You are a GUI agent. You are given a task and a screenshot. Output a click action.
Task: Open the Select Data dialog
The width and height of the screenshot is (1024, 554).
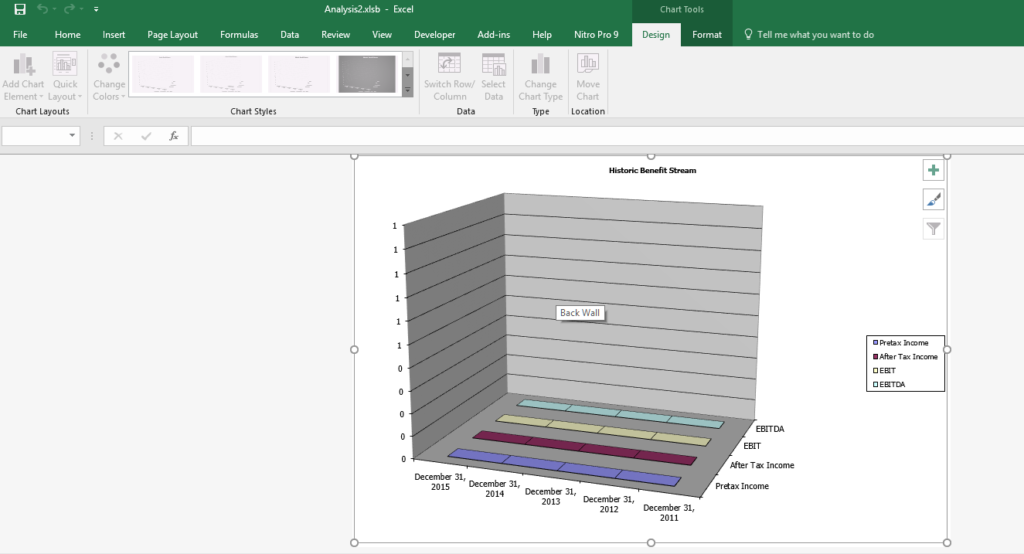click(x=493, y=77)
